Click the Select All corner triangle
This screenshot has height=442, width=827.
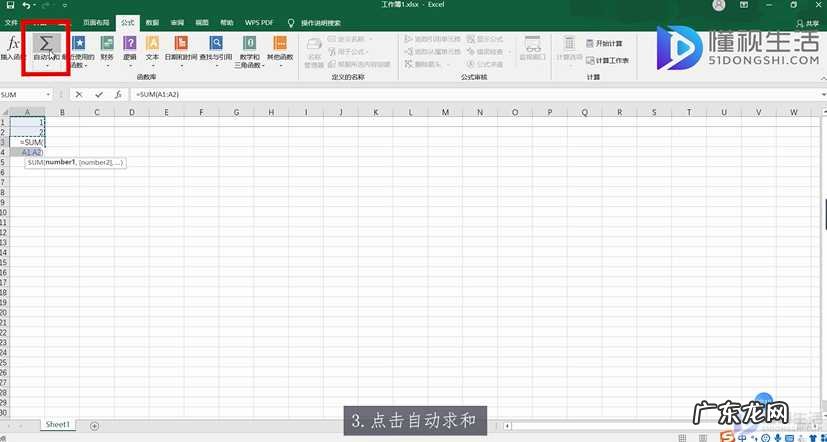coord(4,112)
